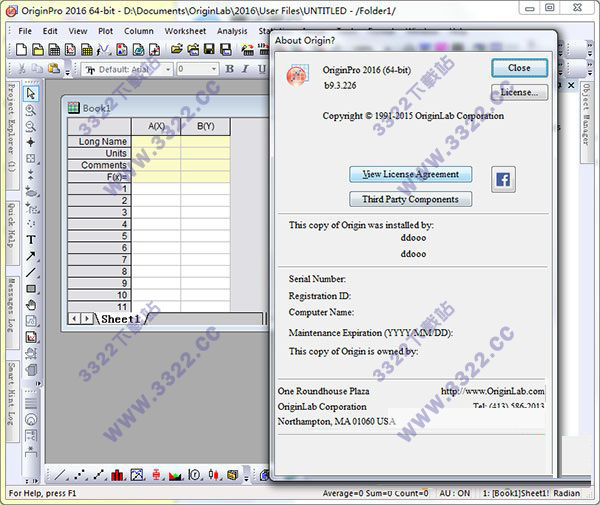Open the Worksheet menu
This screenshot has width=600, height=505.
point(185,31)
